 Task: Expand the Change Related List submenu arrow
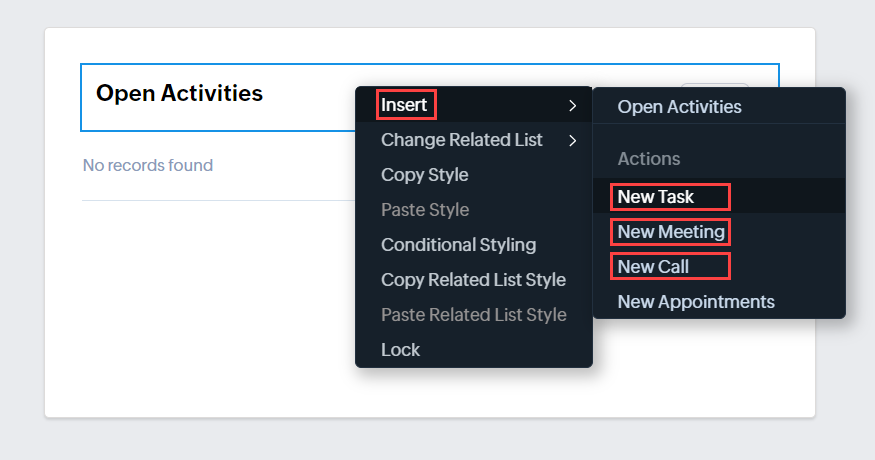pyautogui.click(x=572, y=140)
